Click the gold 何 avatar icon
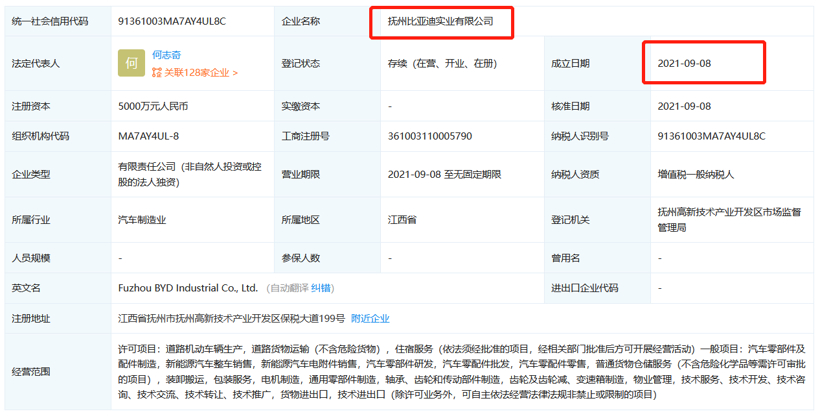This screenshot has width=820, height=417. pos(132,64)
